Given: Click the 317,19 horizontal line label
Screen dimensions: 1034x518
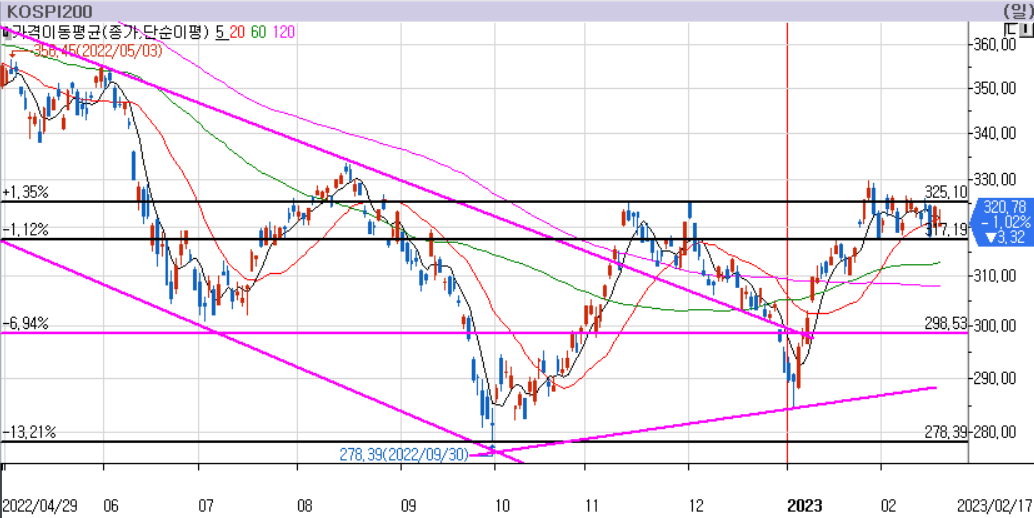Looking at the screenshot, I should [x=945, y=230].
